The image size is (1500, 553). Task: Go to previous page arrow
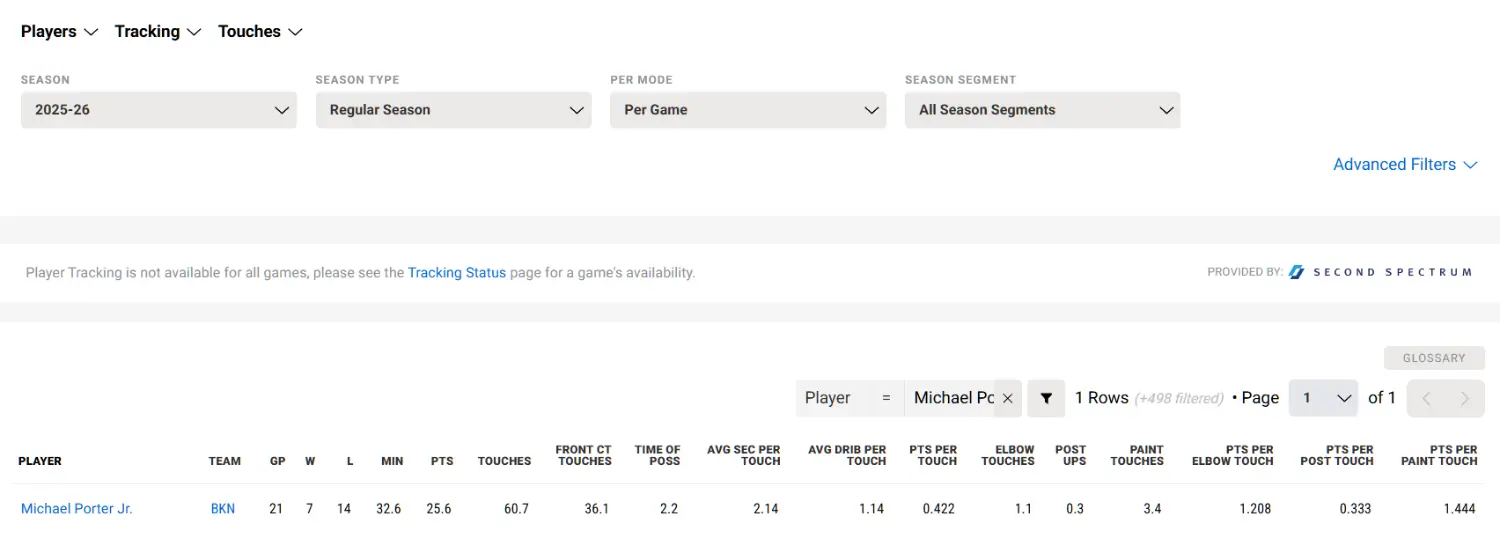(x=1426, y=398)
